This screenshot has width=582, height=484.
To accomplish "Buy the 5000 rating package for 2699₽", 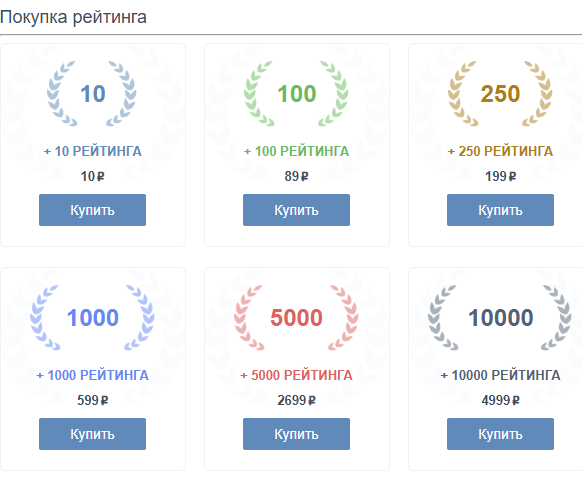I will [296, 434].
